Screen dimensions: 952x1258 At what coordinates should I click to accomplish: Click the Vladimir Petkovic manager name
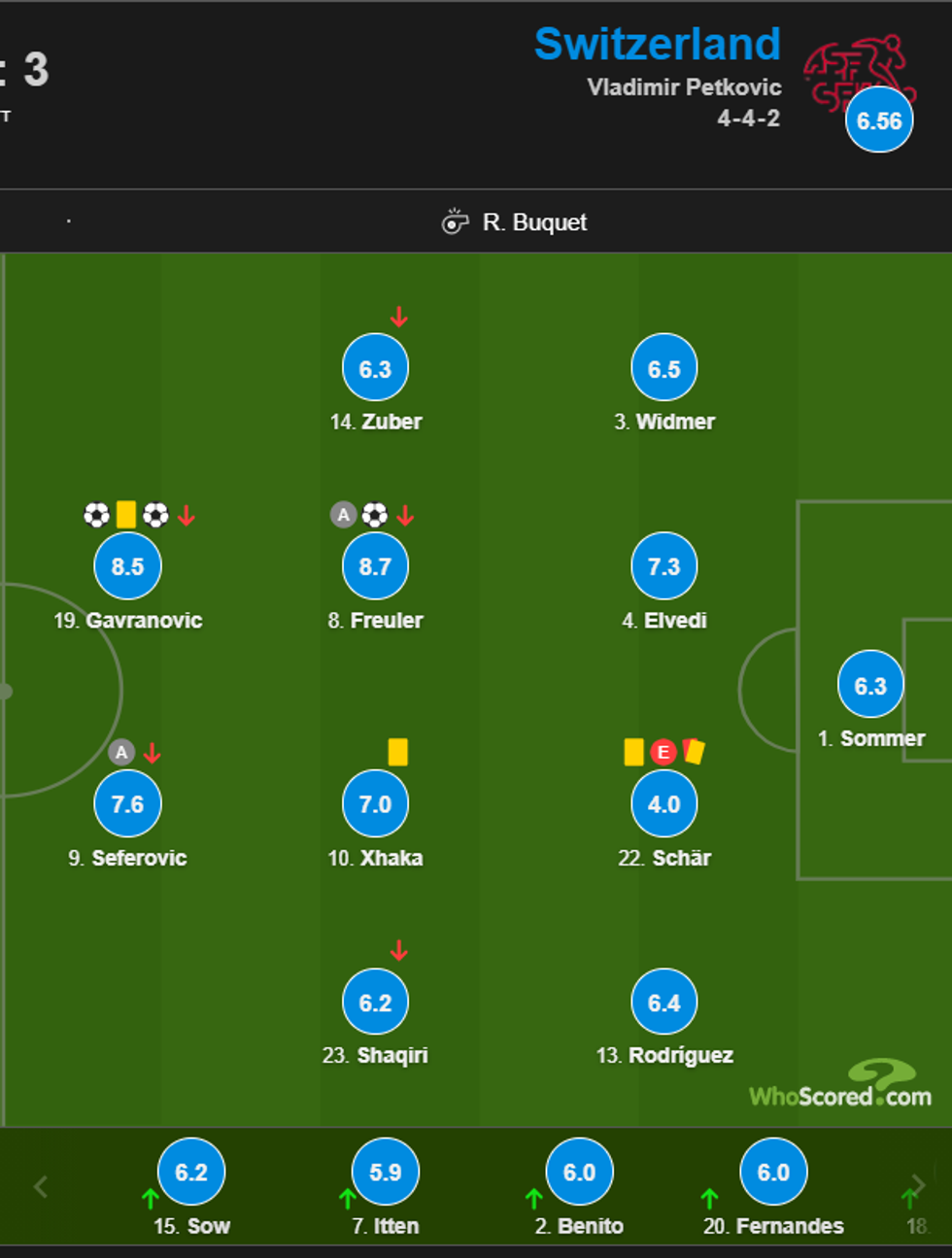(684, 87)
